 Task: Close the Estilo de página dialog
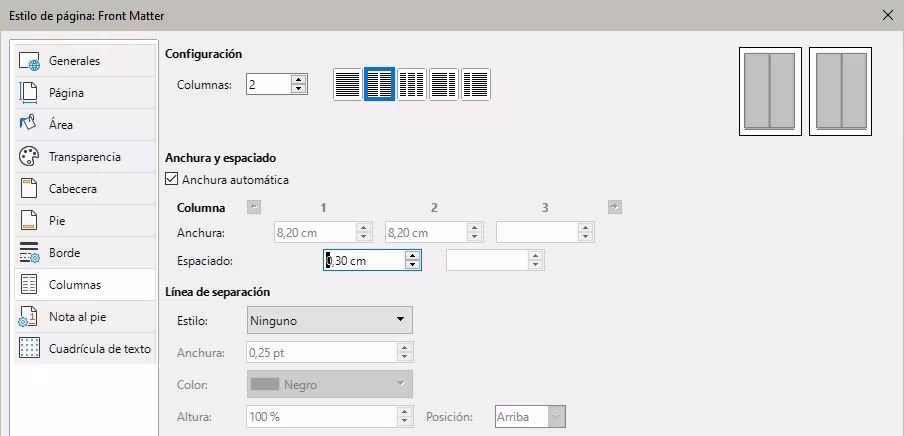click(x=887, y=16)
